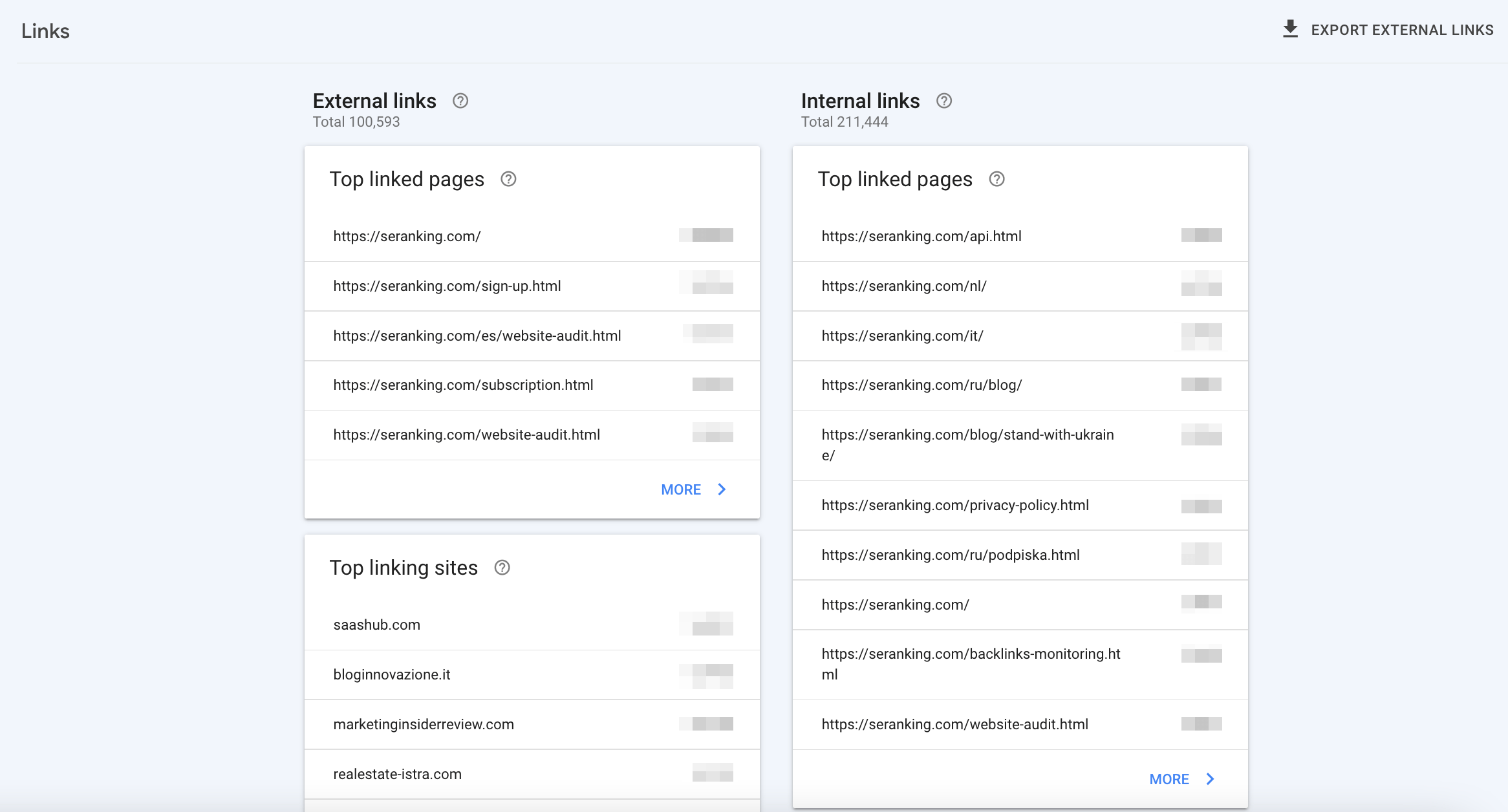Open external row https://seranking.com/sign-up.html
The height and width of the screenshot is (812, 1508).
tap(532, 286)
